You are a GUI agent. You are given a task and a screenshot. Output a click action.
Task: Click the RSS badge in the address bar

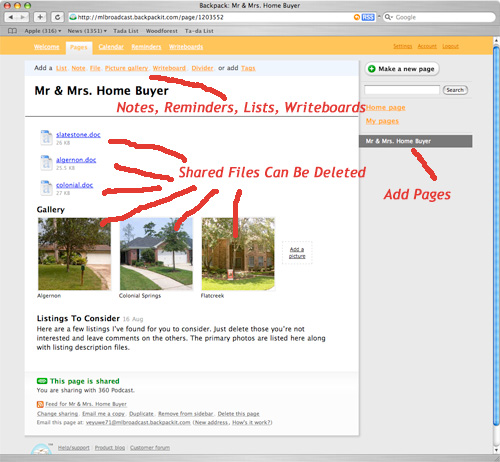pos(368,17)
